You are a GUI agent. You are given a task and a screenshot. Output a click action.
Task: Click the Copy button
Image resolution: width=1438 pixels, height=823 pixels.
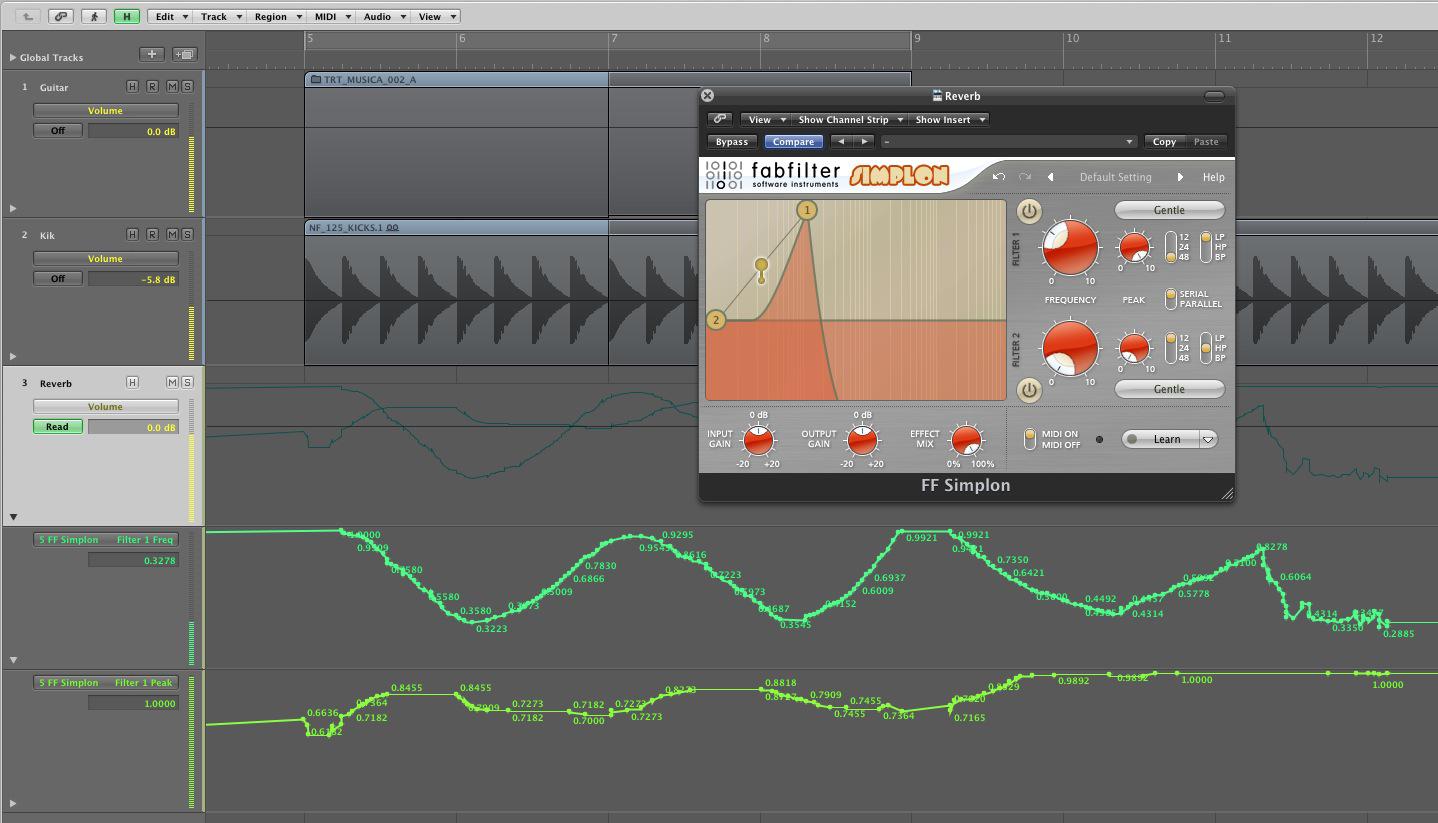(x=1164, y=142)
